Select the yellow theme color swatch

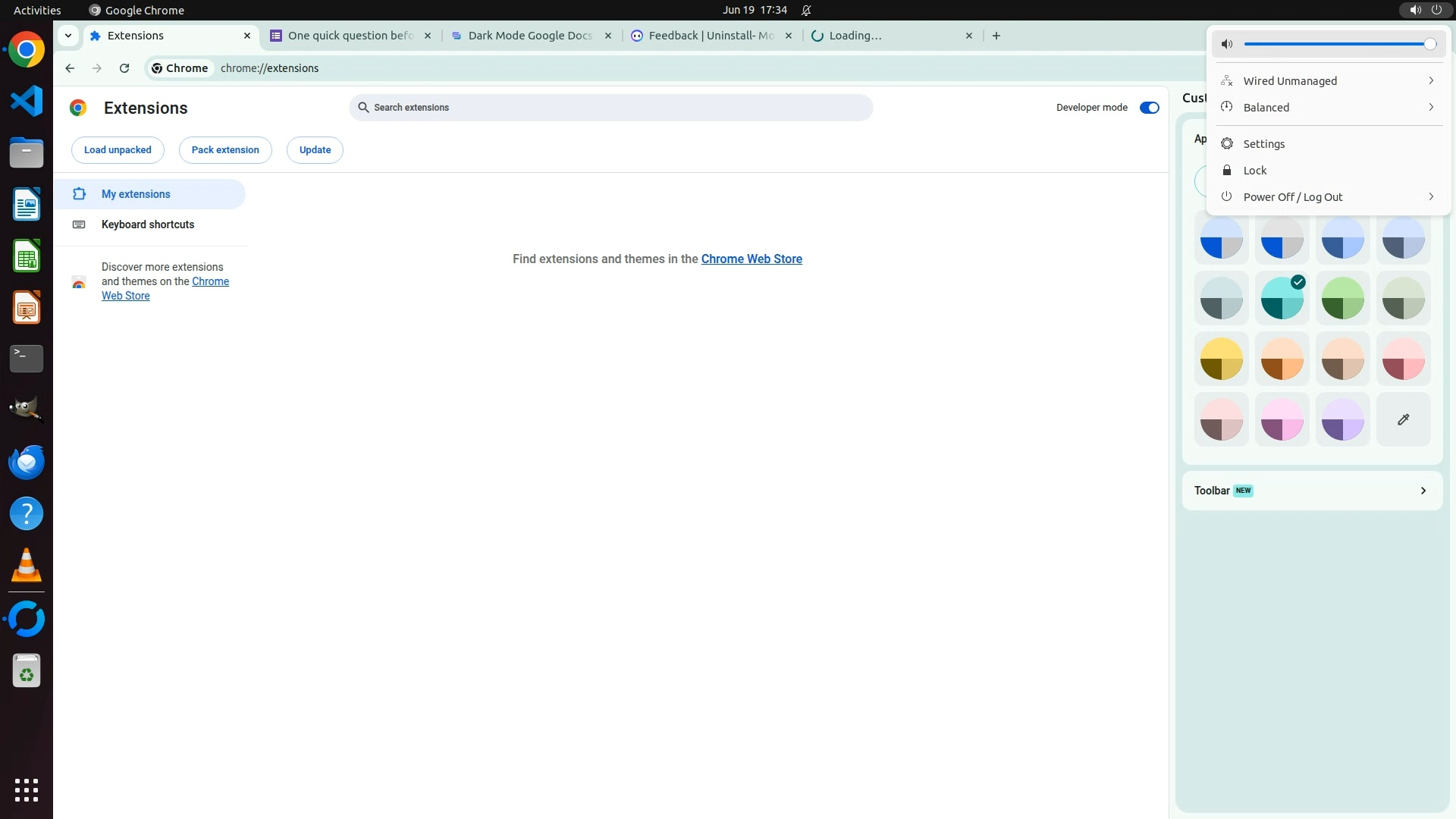1221,359
